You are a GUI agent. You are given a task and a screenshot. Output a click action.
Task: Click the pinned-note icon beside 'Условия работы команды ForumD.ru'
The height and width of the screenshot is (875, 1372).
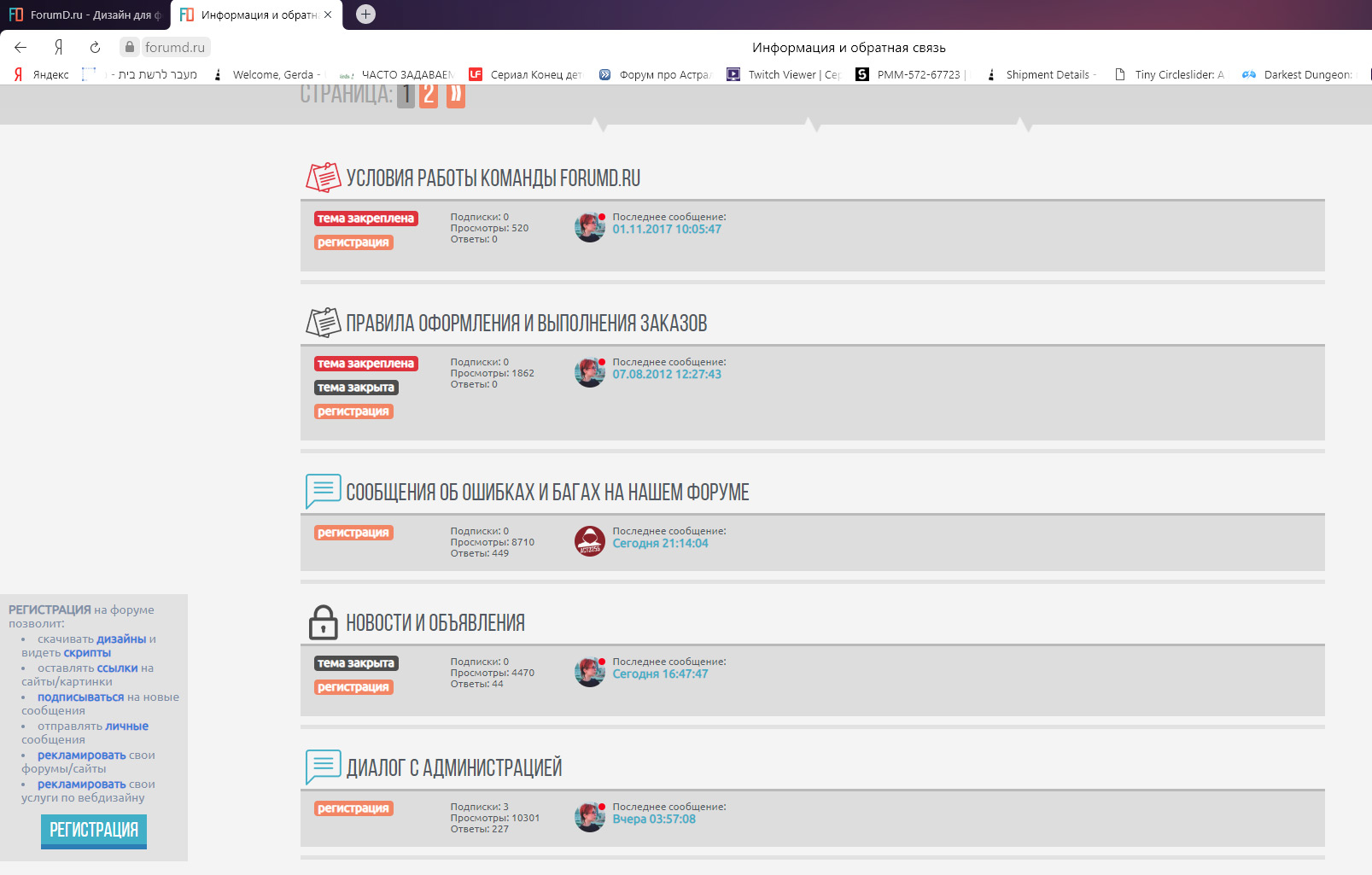pos(324,178)
